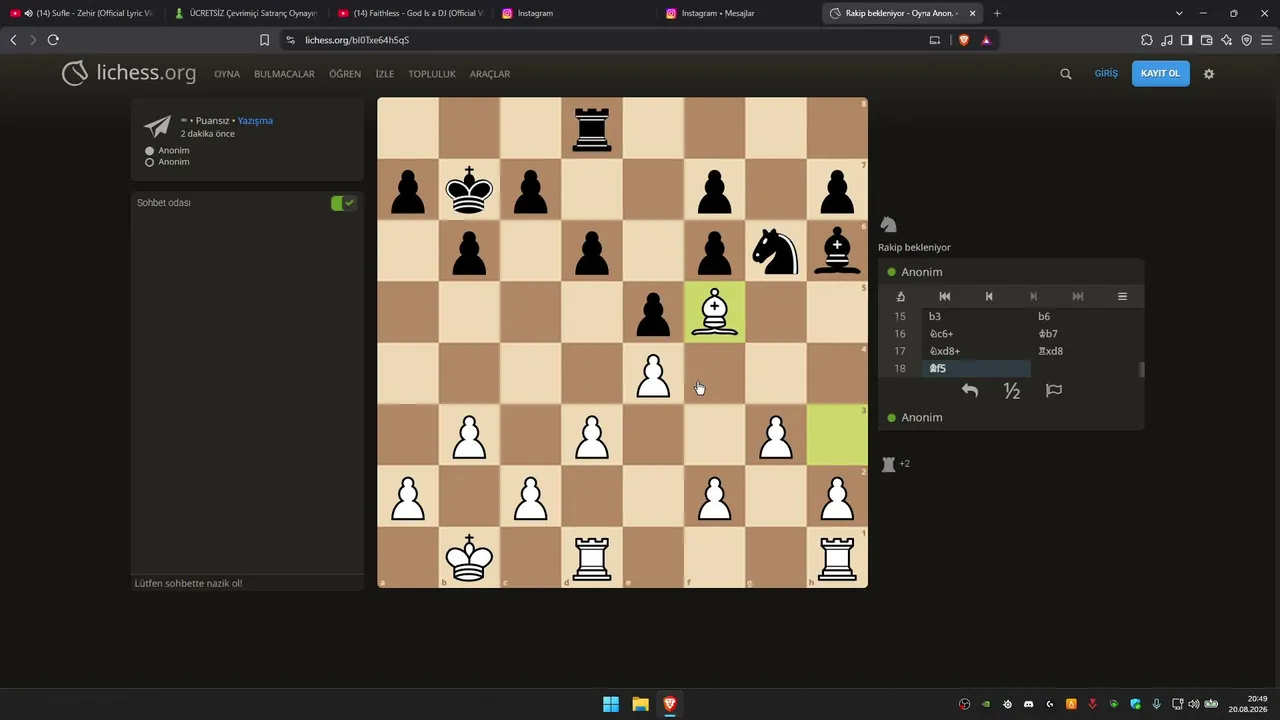Screen dimensions: 1280x720
Task: Select move 18 Bf5 in move list
Action: tap(976, 369)
